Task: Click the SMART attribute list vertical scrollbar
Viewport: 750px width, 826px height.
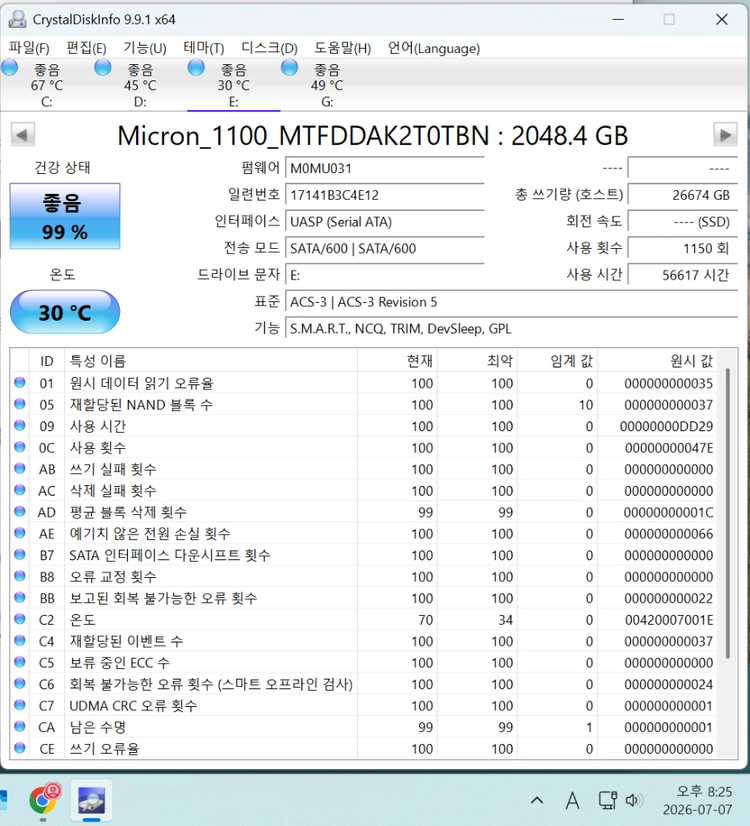Action: [x=727, y=514]
